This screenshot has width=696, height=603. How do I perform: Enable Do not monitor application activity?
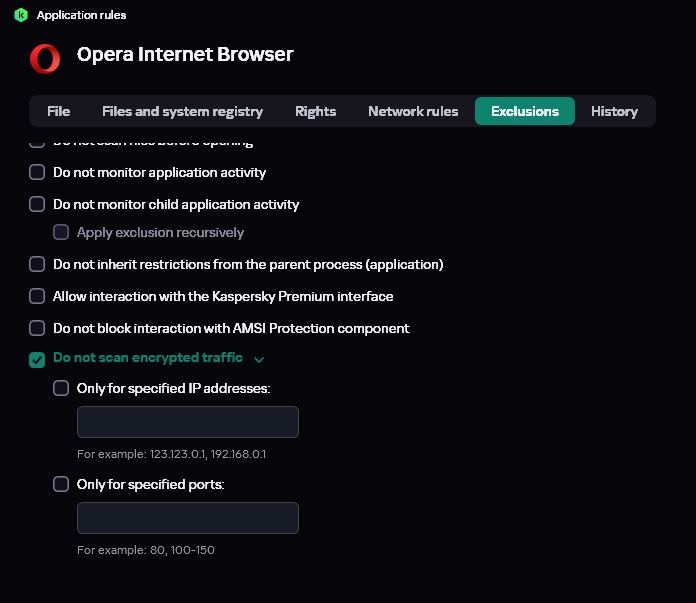click(37, 172)
